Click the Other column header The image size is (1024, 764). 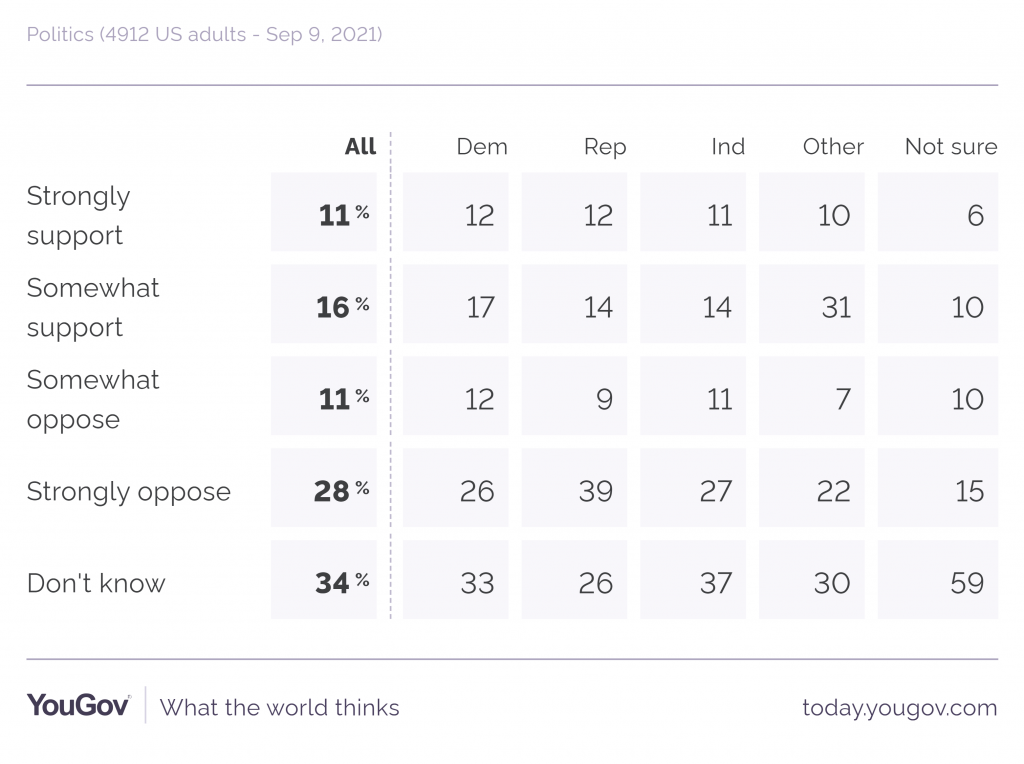pyautogui.click(x=833, y=147)
